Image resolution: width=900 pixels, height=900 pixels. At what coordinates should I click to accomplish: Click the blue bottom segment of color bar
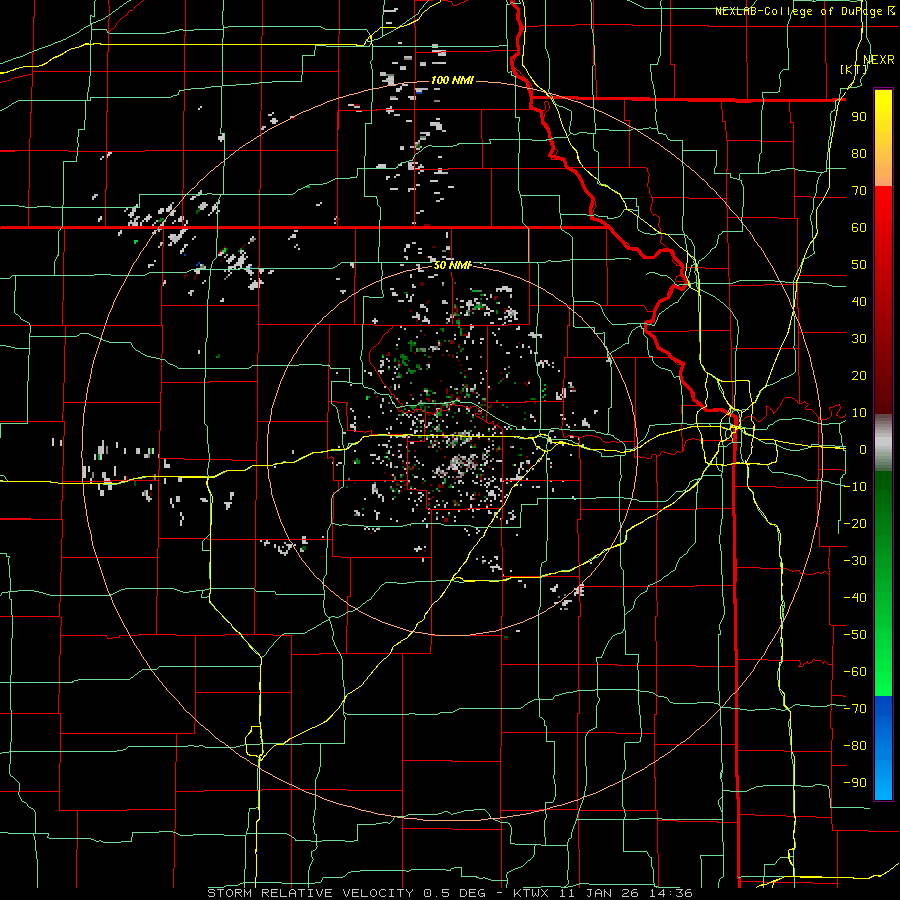click(x=883, y=748)
